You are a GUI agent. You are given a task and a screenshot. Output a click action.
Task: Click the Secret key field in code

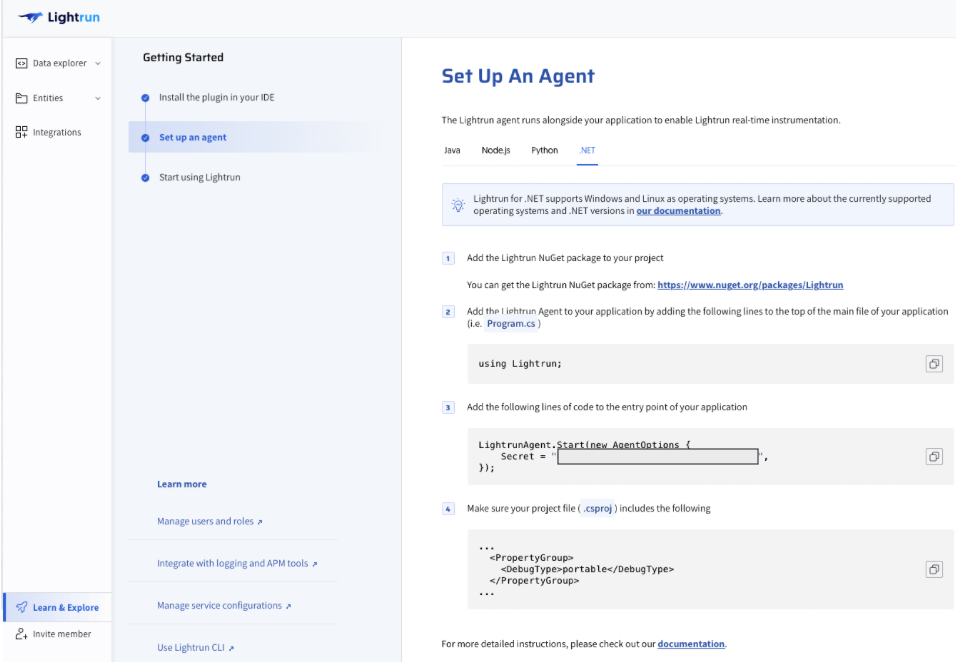pos(658,457)
